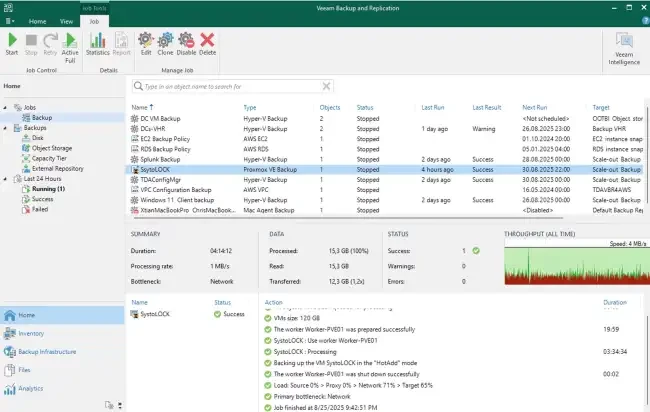This screenshot has width=650, height=412.
Task: Select the DCs-VHR job row
Action: tap(385, 129)
